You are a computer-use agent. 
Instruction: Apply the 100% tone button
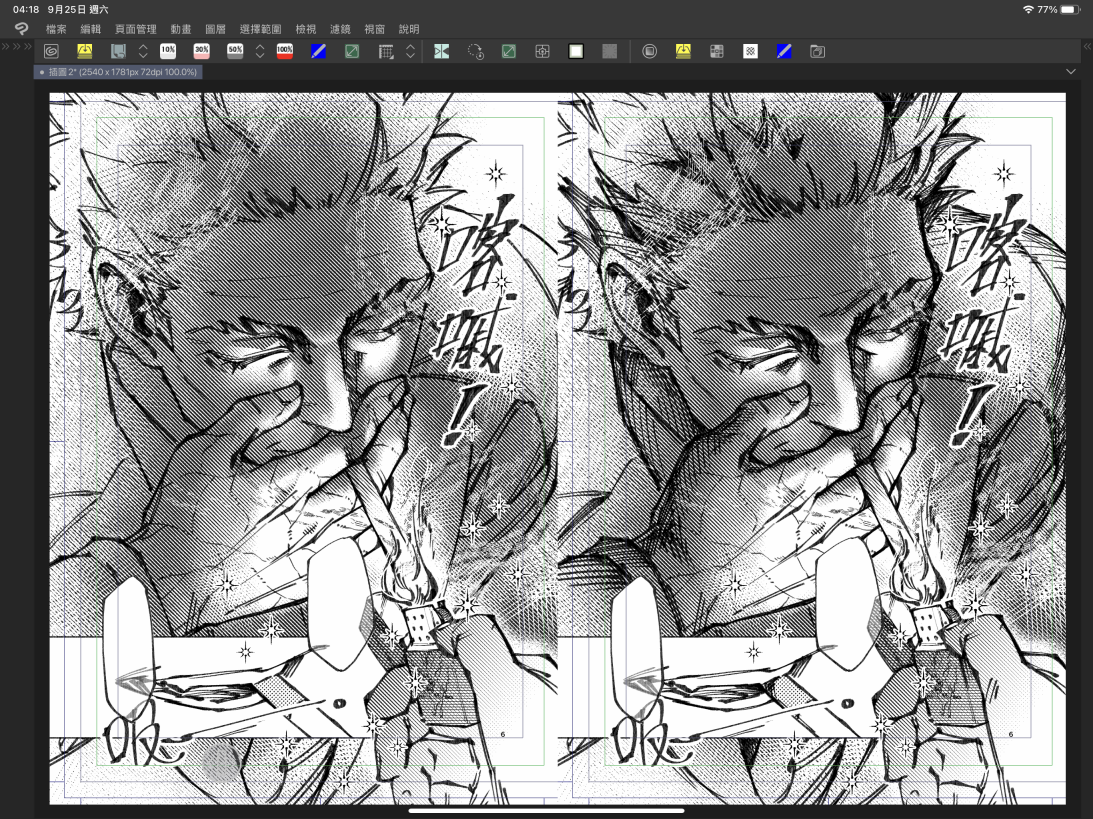tap(284, 52)
